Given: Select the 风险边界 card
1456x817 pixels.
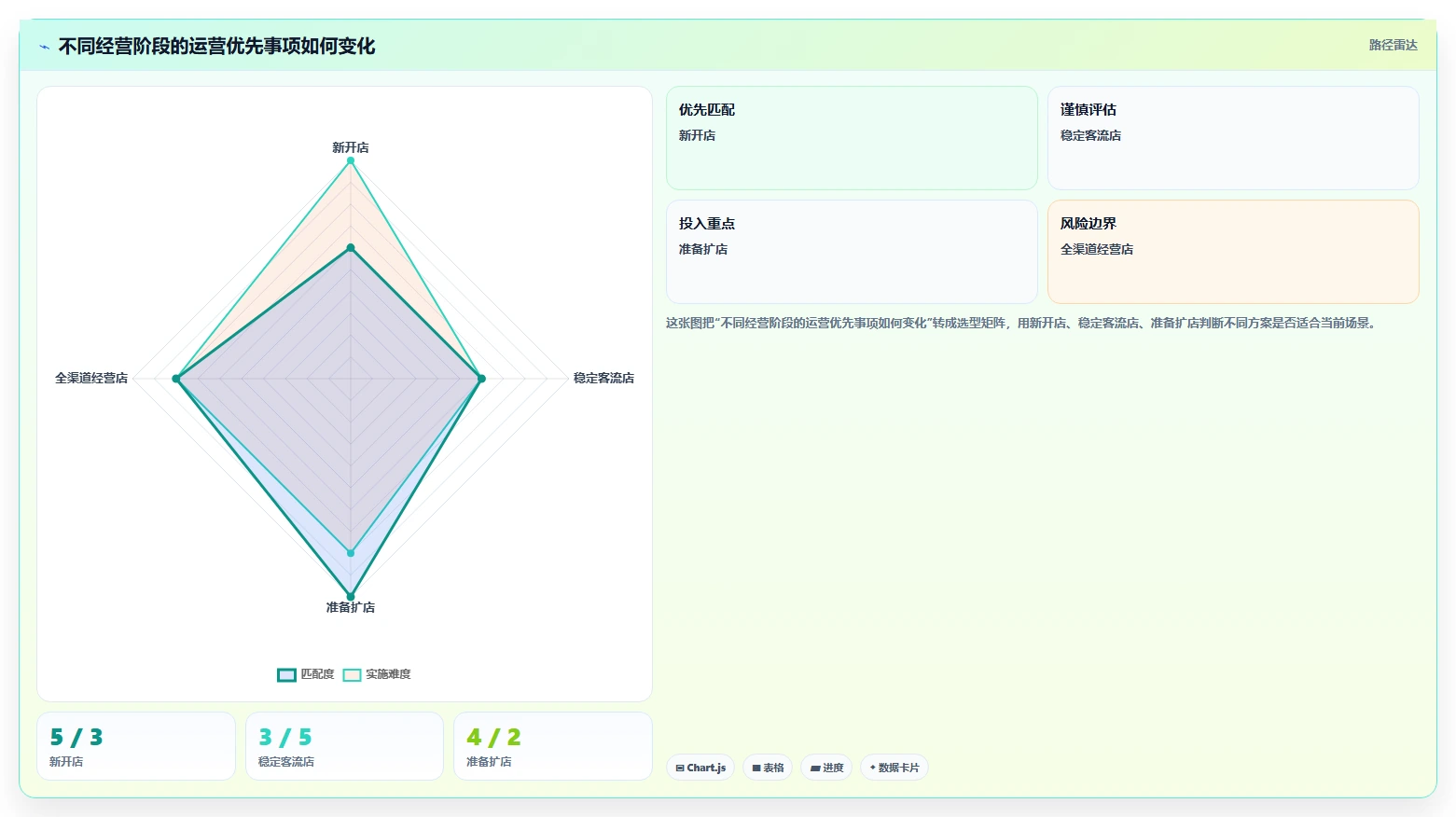Looking at the screenshot, I should pyautogui.click(x=1233, y=252).
